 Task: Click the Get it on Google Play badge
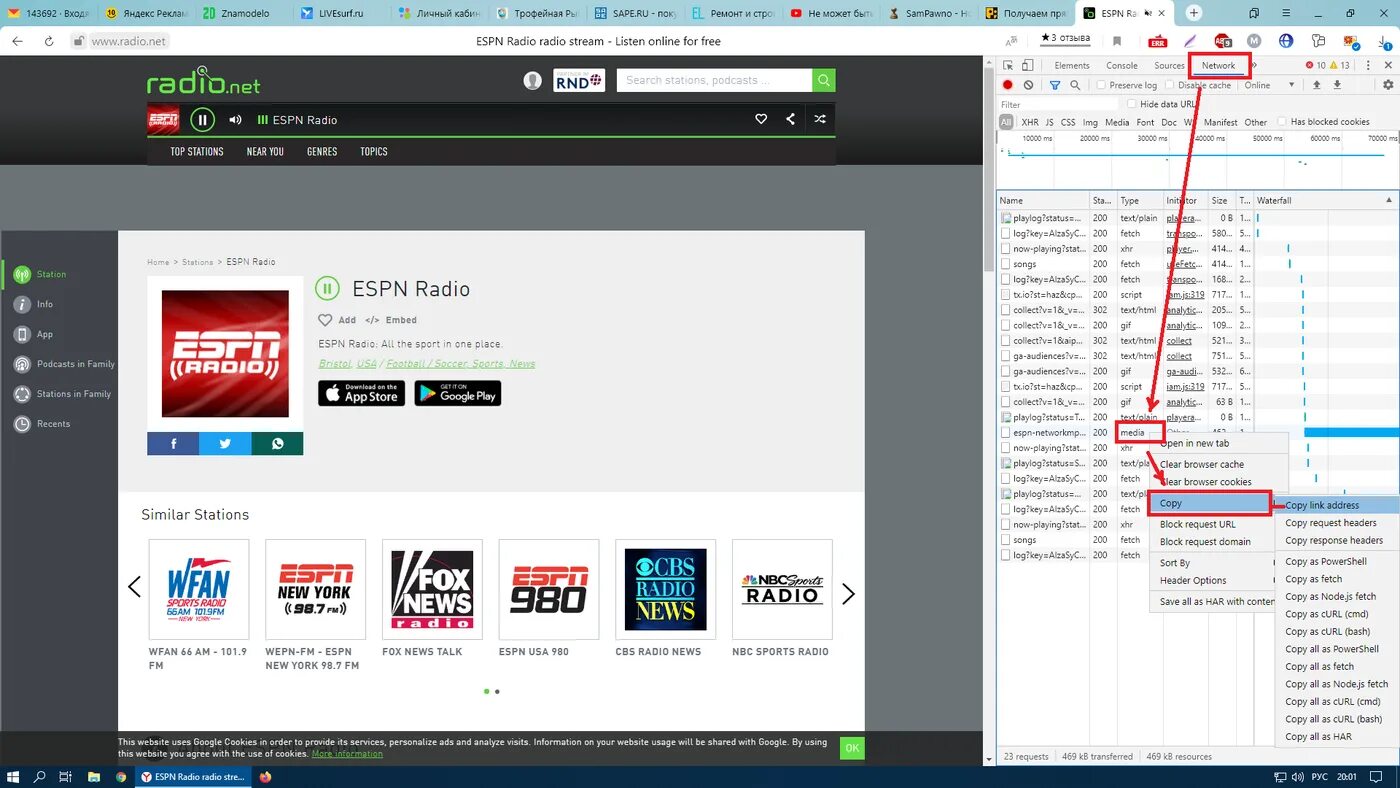pyautogui.click(x=458, y=394)
